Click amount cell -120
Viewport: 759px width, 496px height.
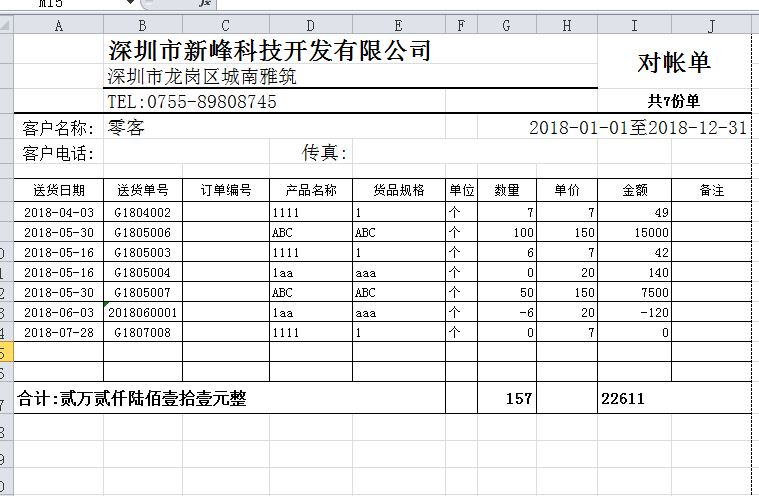(x=635, y=312)
